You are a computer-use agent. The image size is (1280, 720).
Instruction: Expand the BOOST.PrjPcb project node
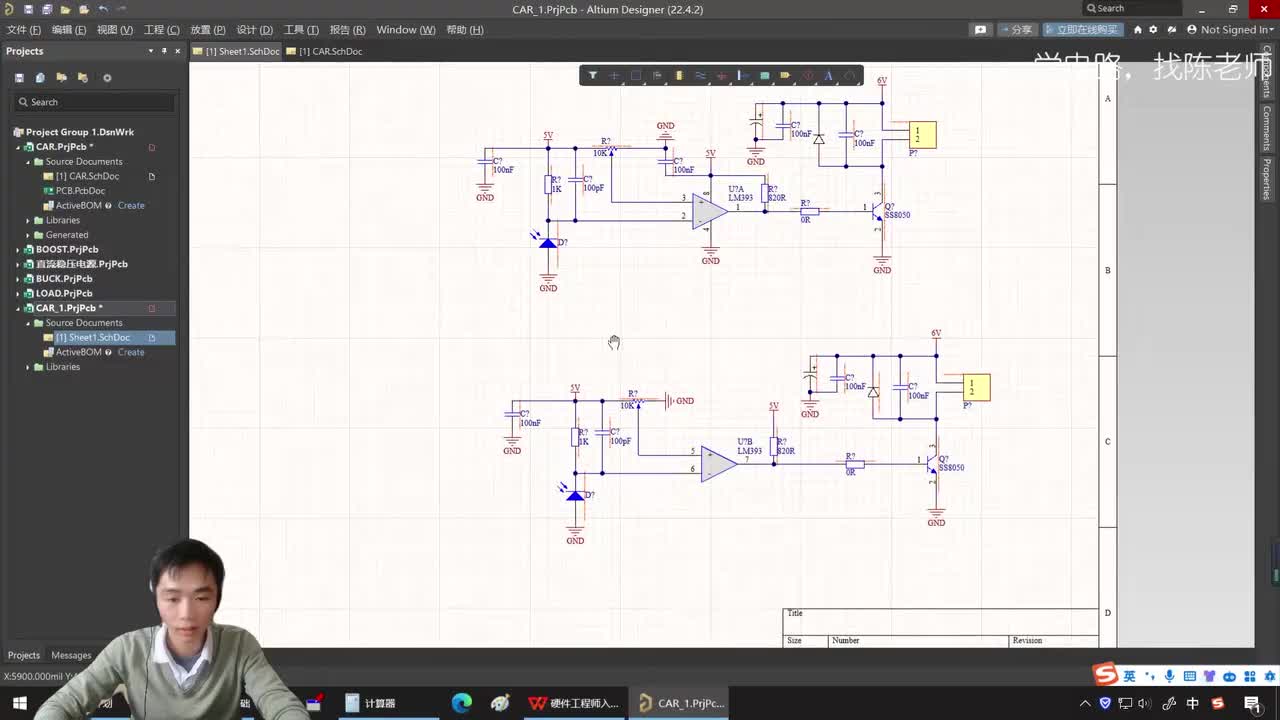tap(17, 249)
